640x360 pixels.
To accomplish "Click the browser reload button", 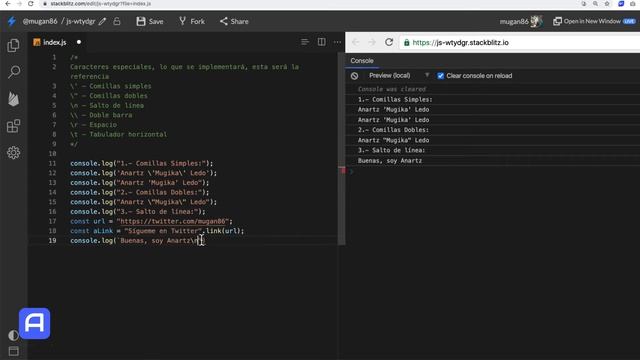I will (31, 3).
